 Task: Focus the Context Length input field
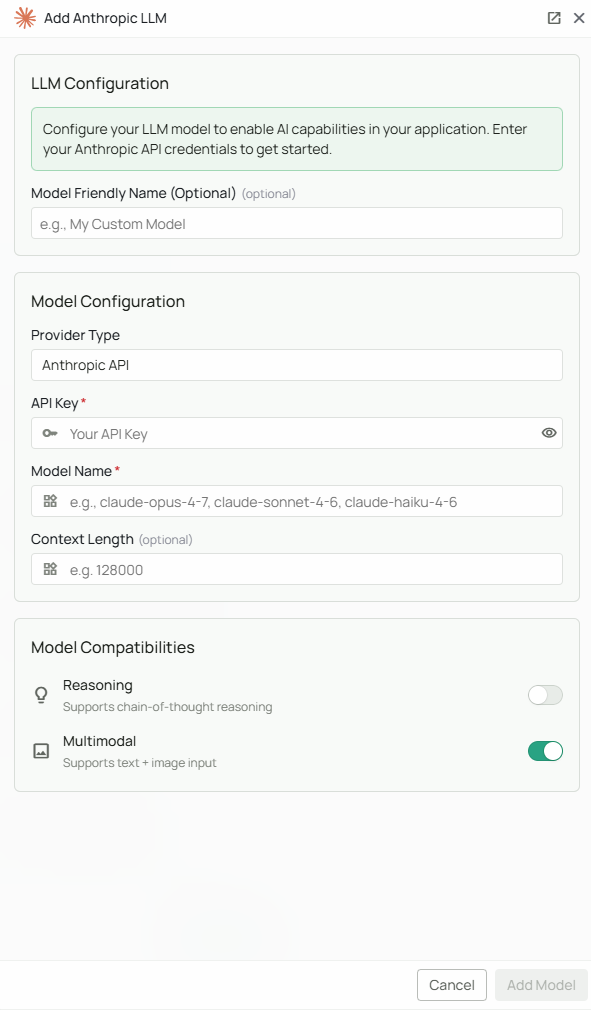click(297, 569)
